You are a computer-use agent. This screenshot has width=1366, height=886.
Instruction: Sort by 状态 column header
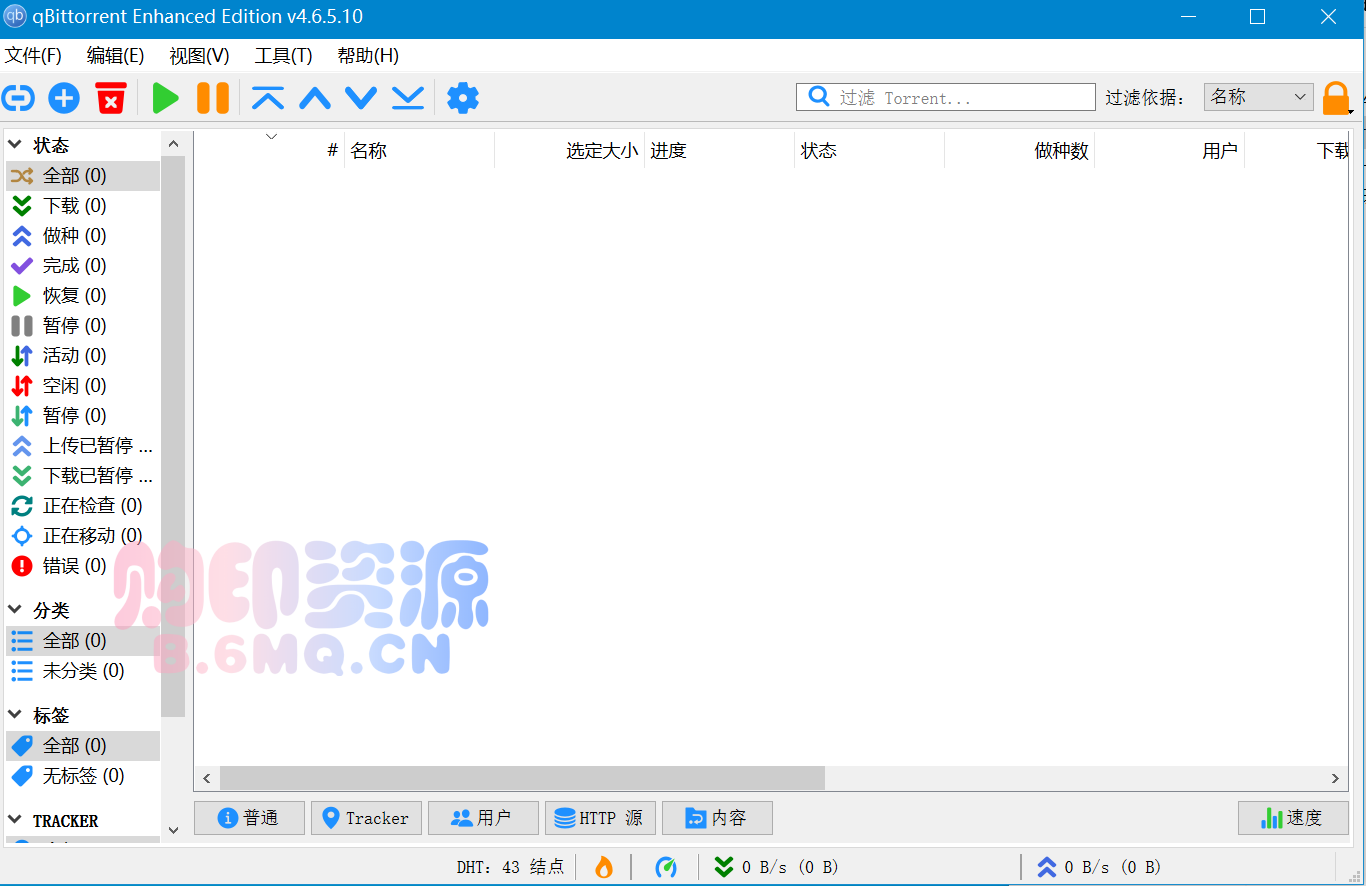coord(869,151)
